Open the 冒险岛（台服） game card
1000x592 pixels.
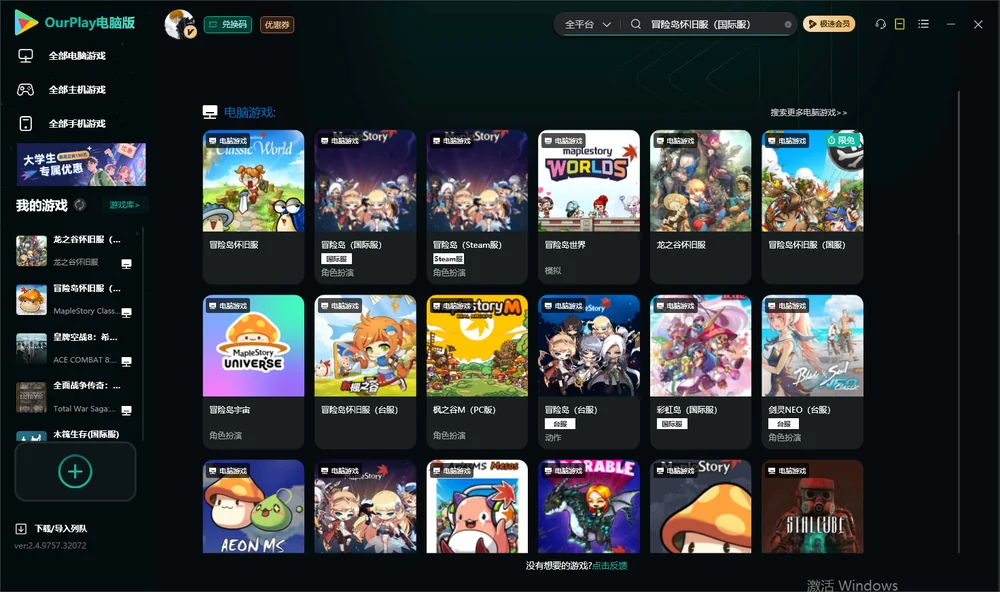pos(589,372)
